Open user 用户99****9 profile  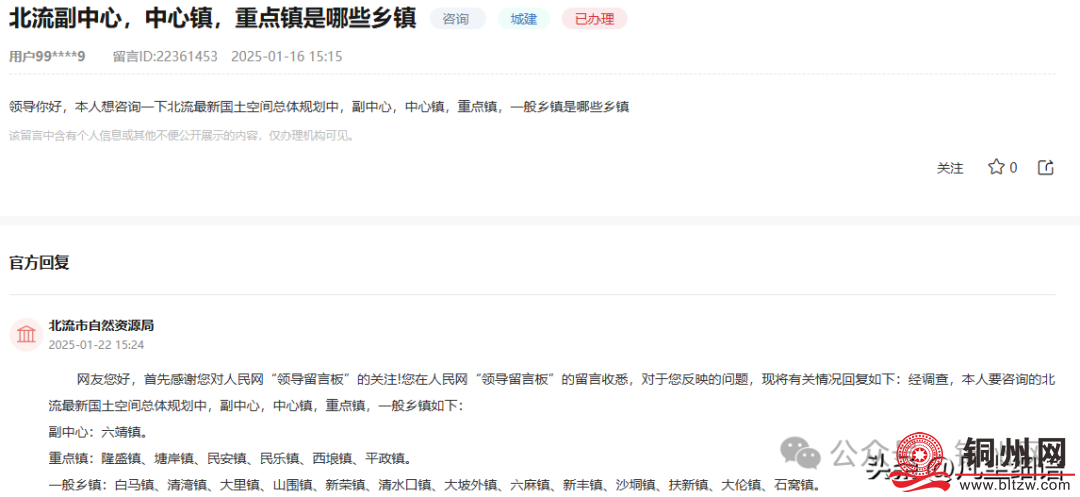tap(47, 56)
